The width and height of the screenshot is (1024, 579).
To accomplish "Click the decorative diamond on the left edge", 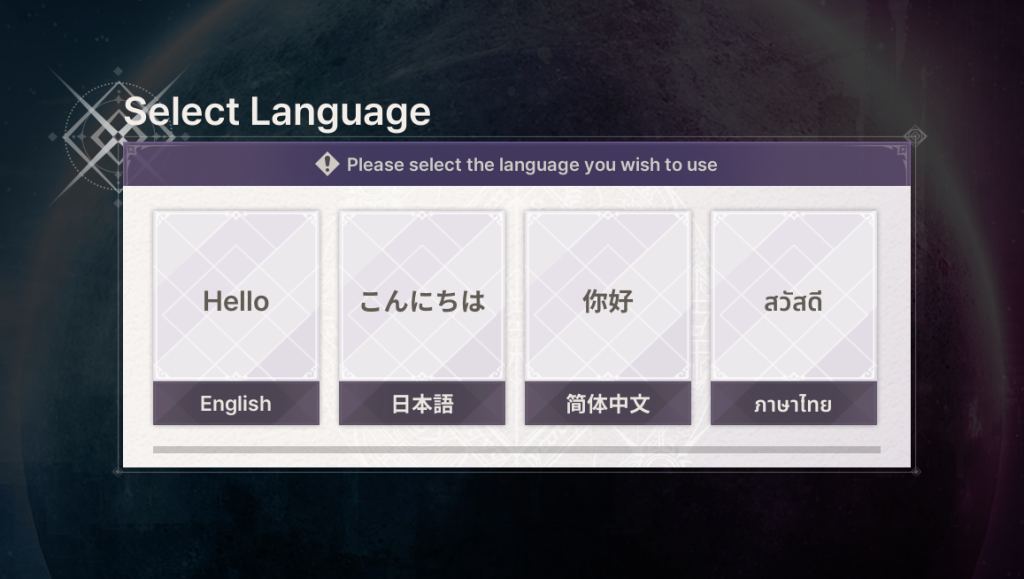I will pos(53,136).
